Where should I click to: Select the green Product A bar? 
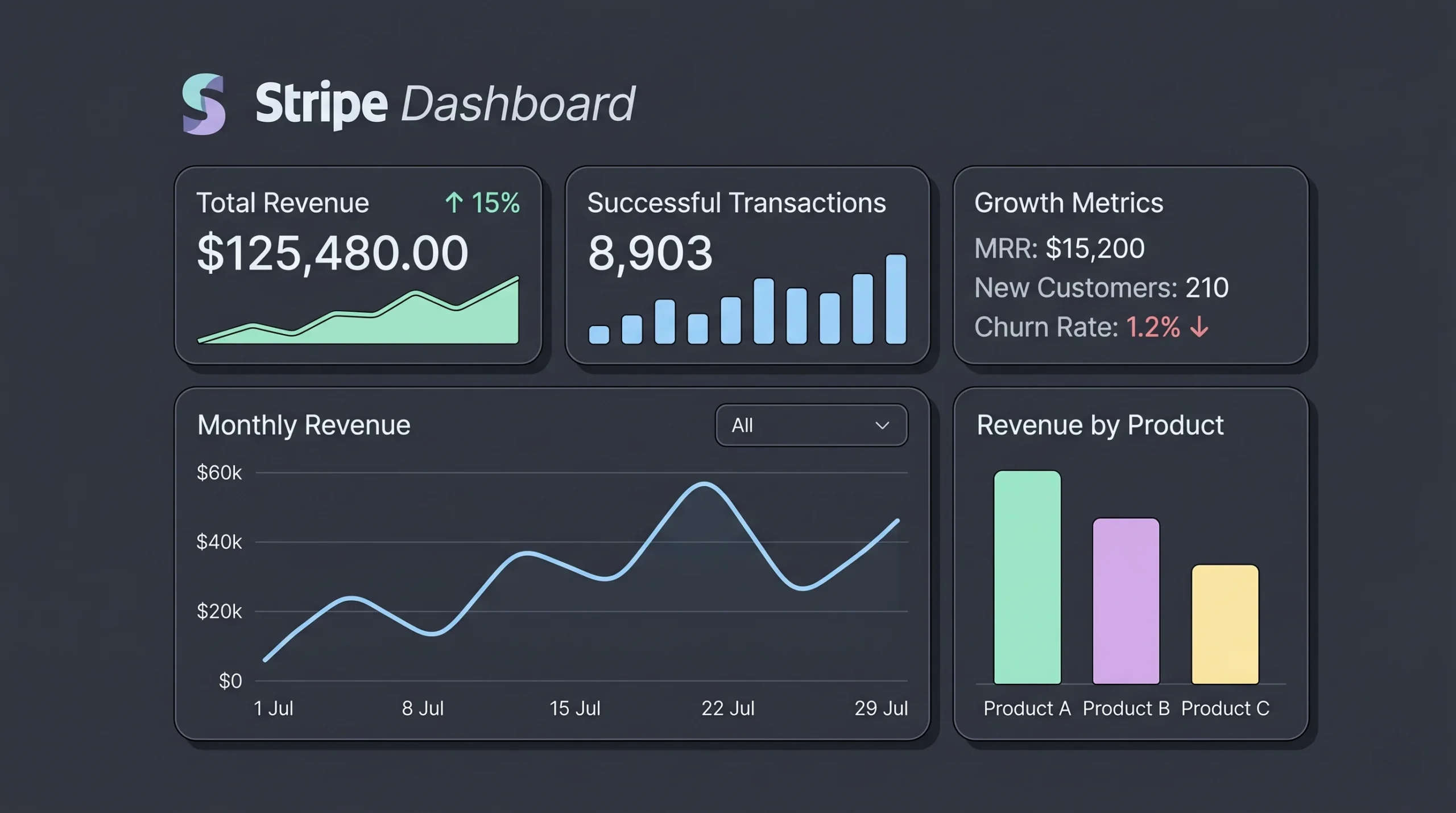click(1027, 577)
